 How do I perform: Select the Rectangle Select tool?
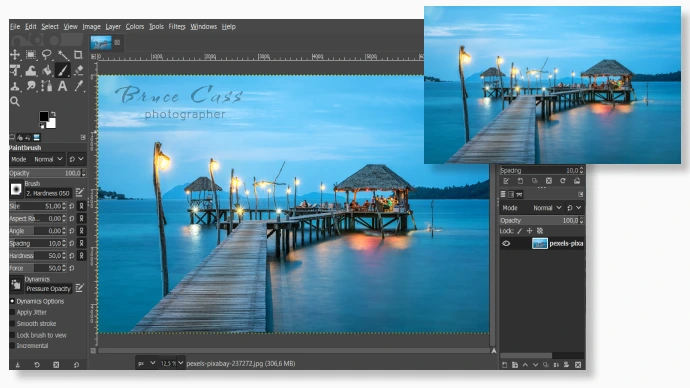click(31, 55)
